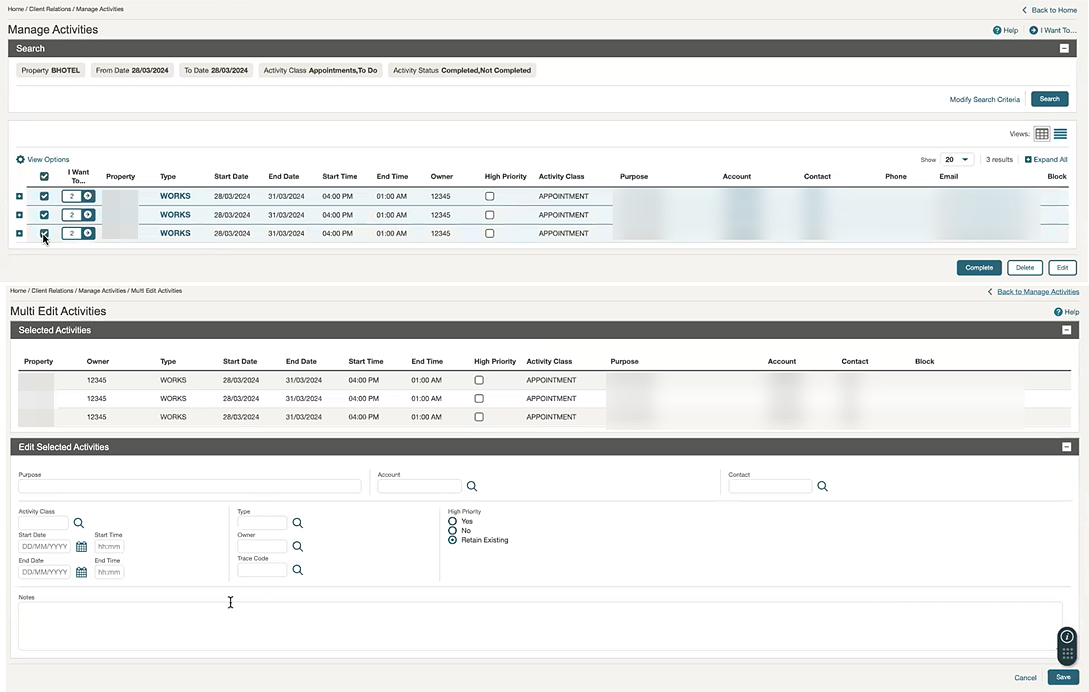This screenshot has height=692, width=1089.
Task: Switch to grid view in Views
Action: click(x=1041, y=133)
